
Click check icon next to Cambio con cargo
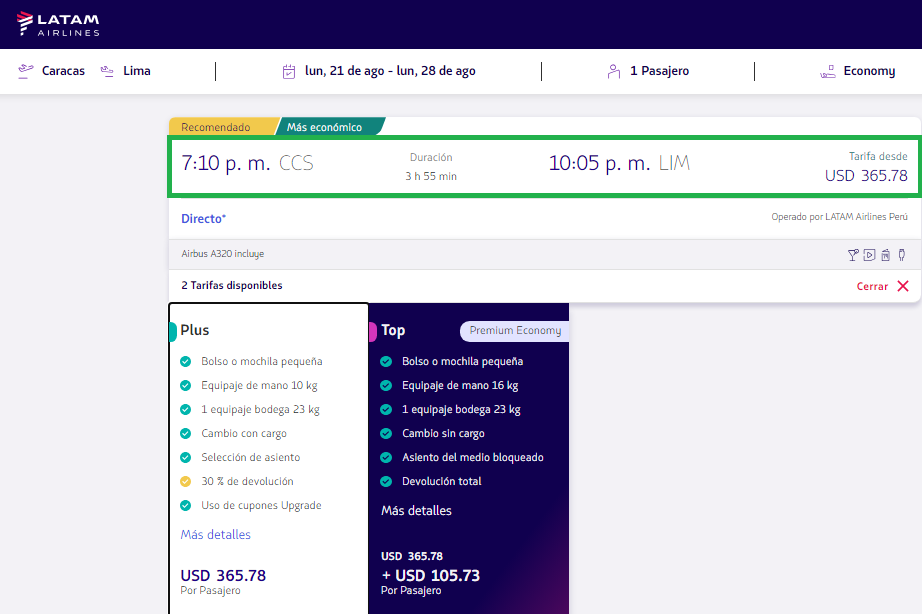point(185,433)
